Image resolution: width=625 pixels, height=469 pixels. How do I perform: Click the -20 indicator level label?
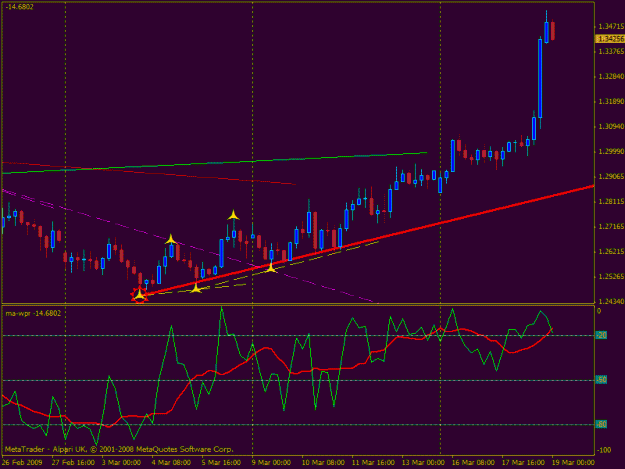pos(601,335)
